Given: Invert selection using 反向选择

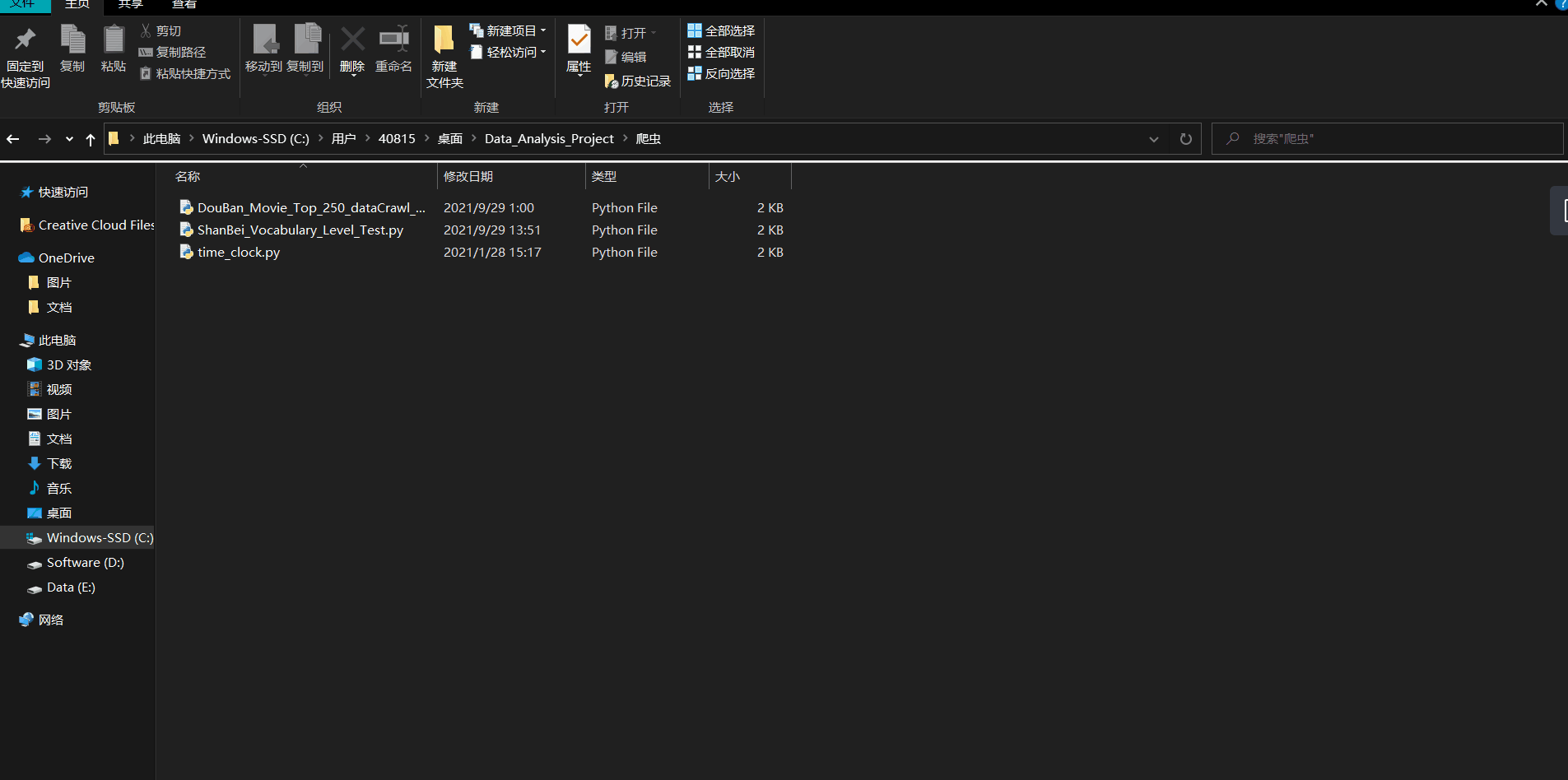Looking at the screenshot, I should tap(721, 73).
